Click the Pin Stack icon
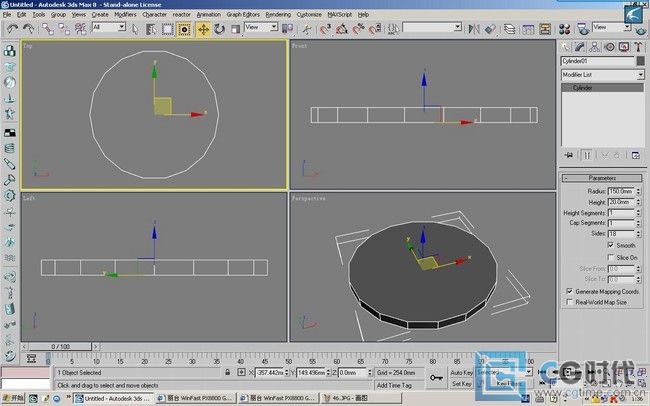Viewport: 650px width, 406px height. [569, 155]
